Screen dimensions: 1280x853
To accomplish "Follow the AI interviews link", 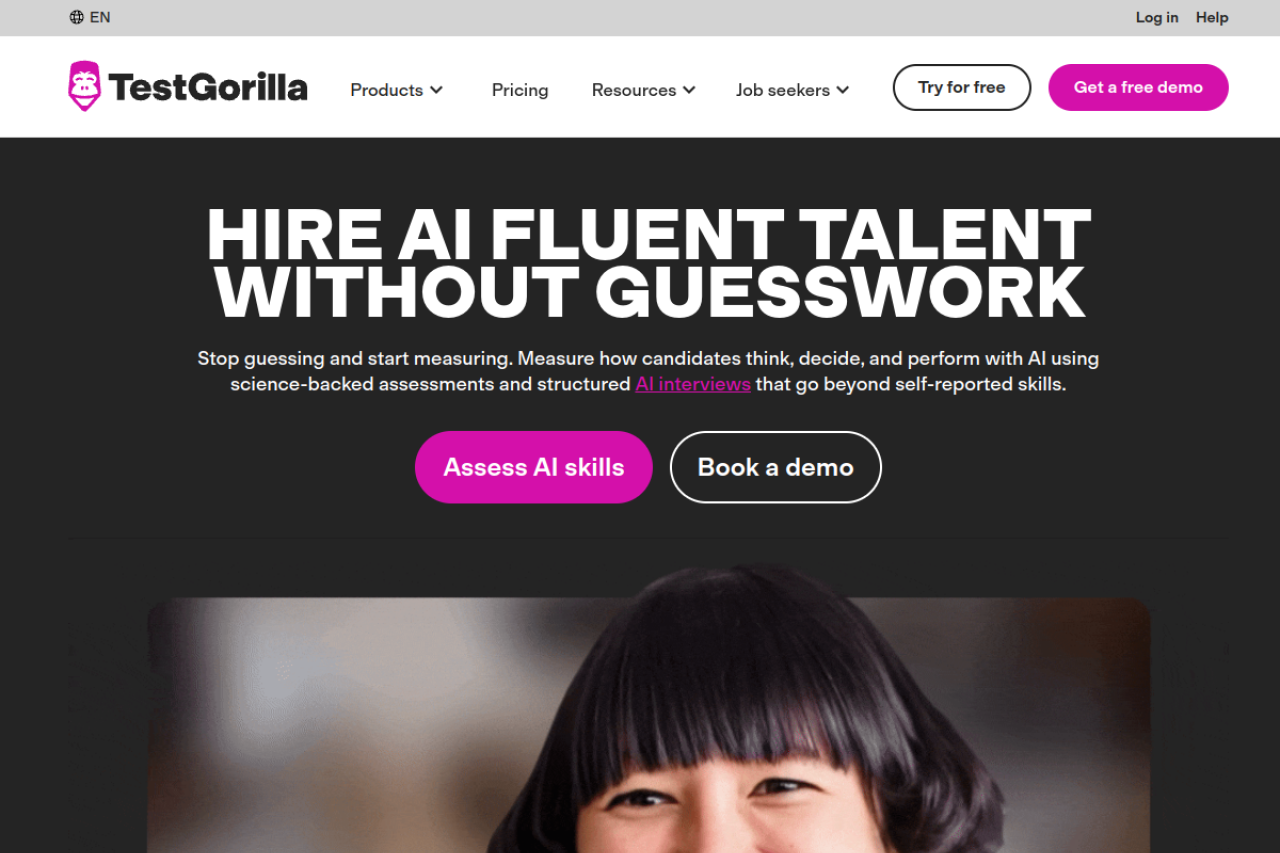I will (x=693, y=384).
